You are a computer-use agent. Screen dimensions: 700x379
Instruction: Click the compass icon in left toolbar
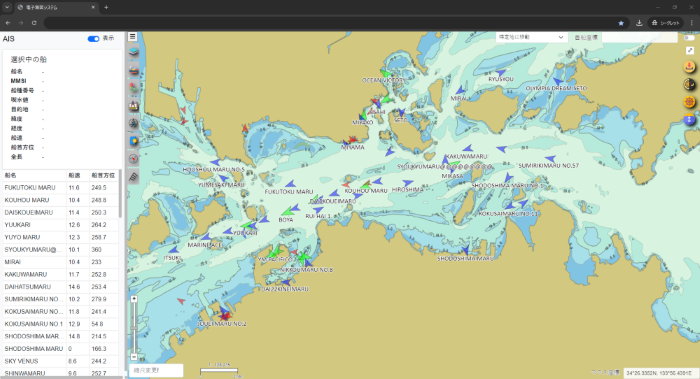(133, 159)
